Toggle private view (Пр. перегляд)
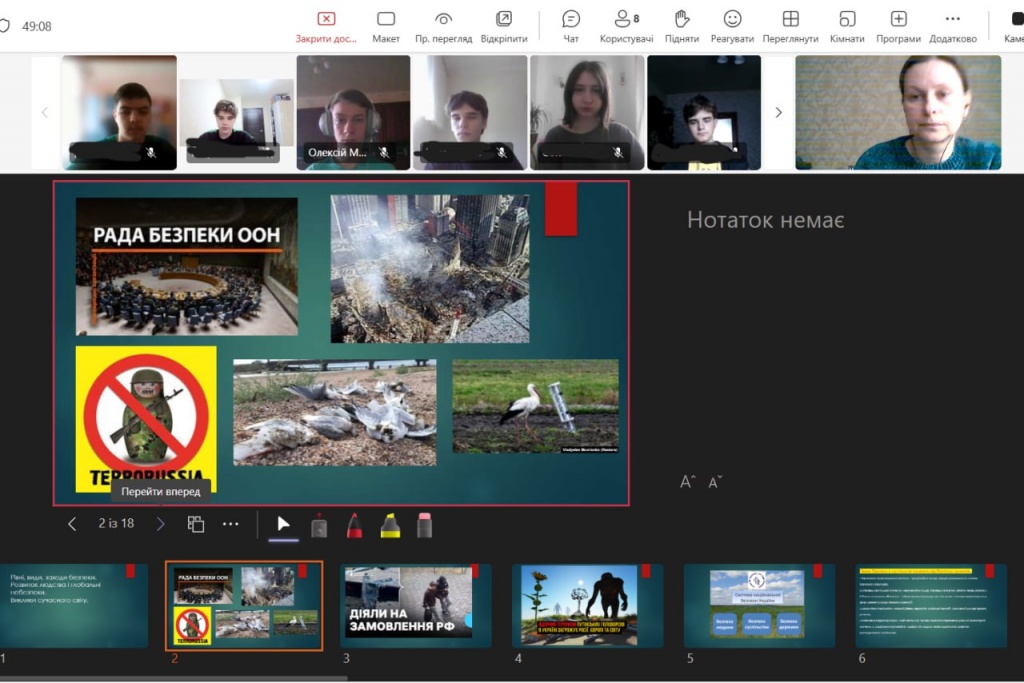The image size is (1024, 683). pyautogui.click(x=444, y=26)
